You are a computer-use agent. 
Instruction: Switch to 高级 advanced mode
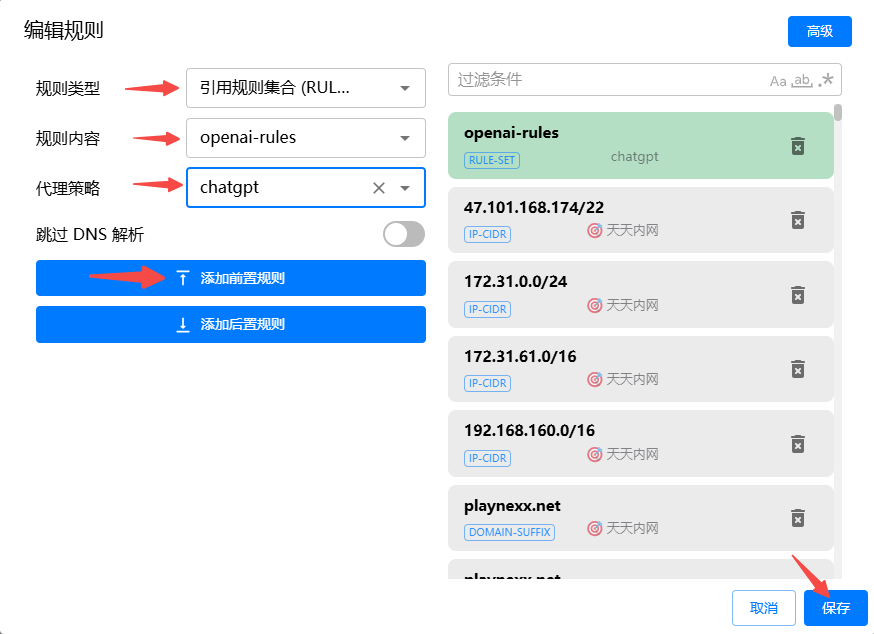click(819, 31)
